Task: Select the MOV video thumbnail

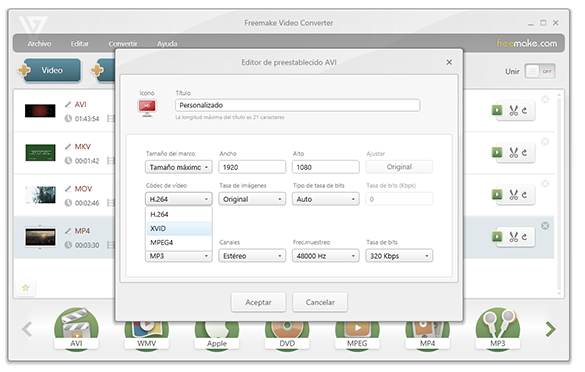Action: [40, 195]
